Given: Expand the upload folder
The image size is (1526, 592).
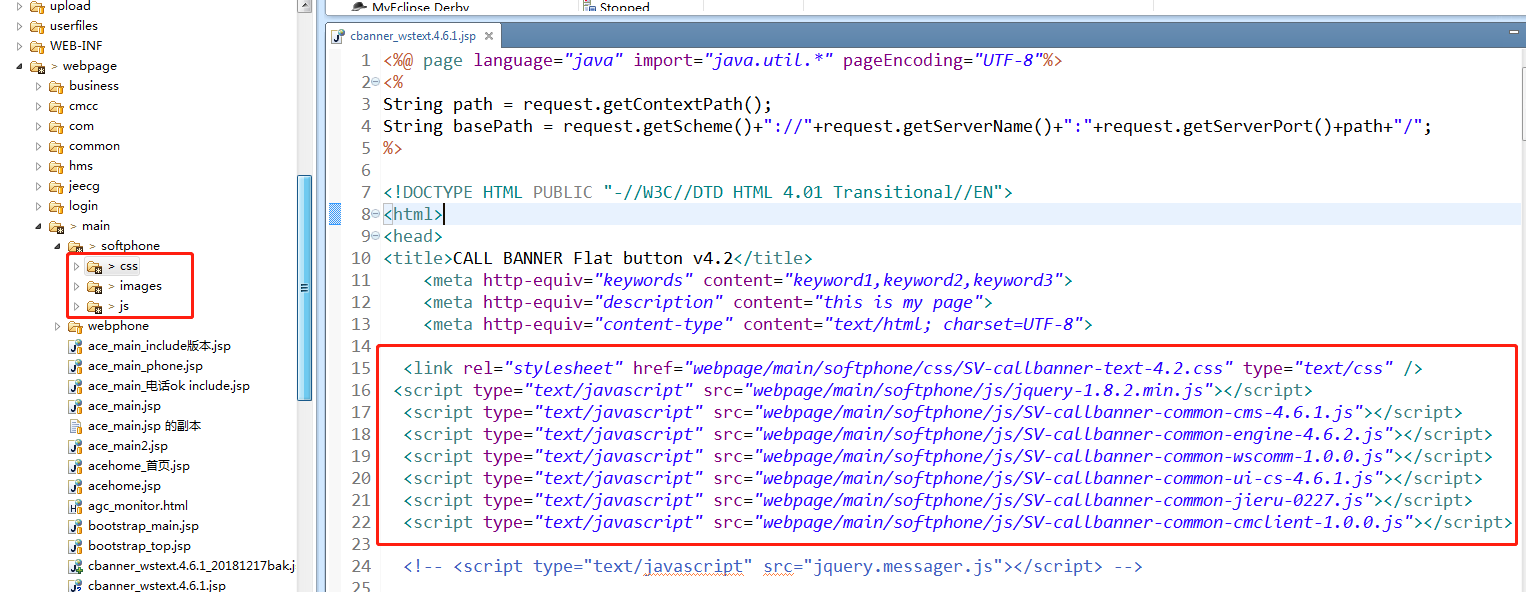Looking at the screenshot, I should pyautogui.click(x=20, y=6).
